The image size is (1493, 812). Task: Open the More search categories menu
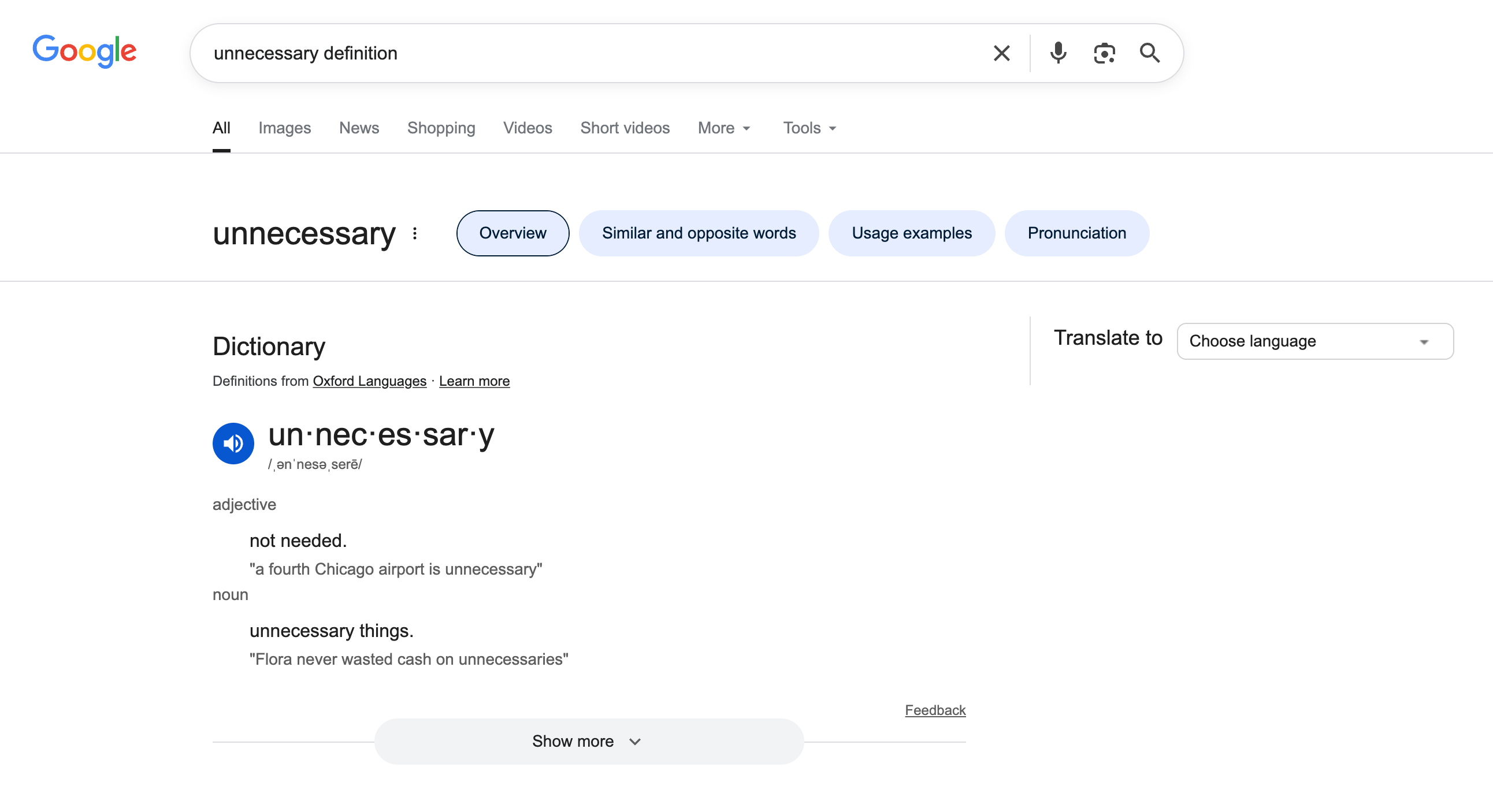[x=723, y=128]
